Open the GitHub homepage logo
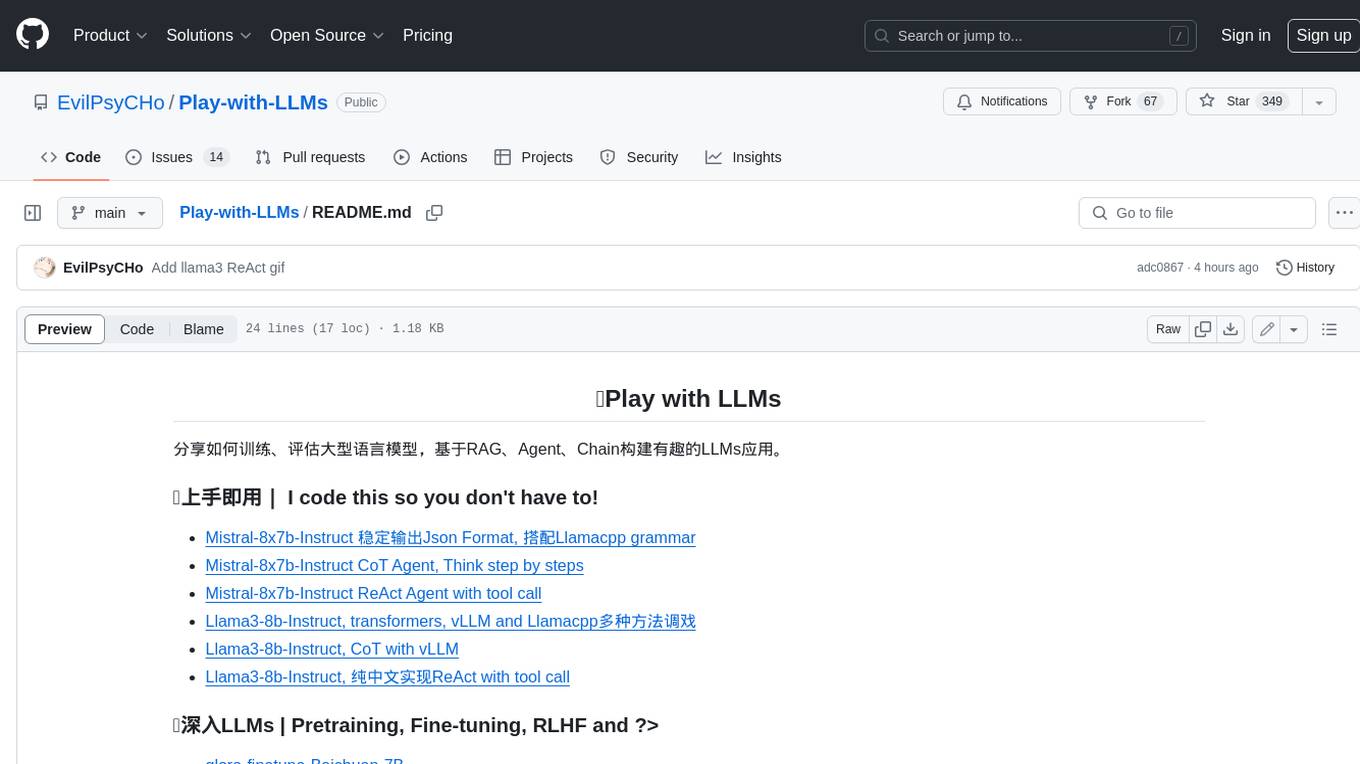Screen dimensions: 1360x764 click(32, 35)
